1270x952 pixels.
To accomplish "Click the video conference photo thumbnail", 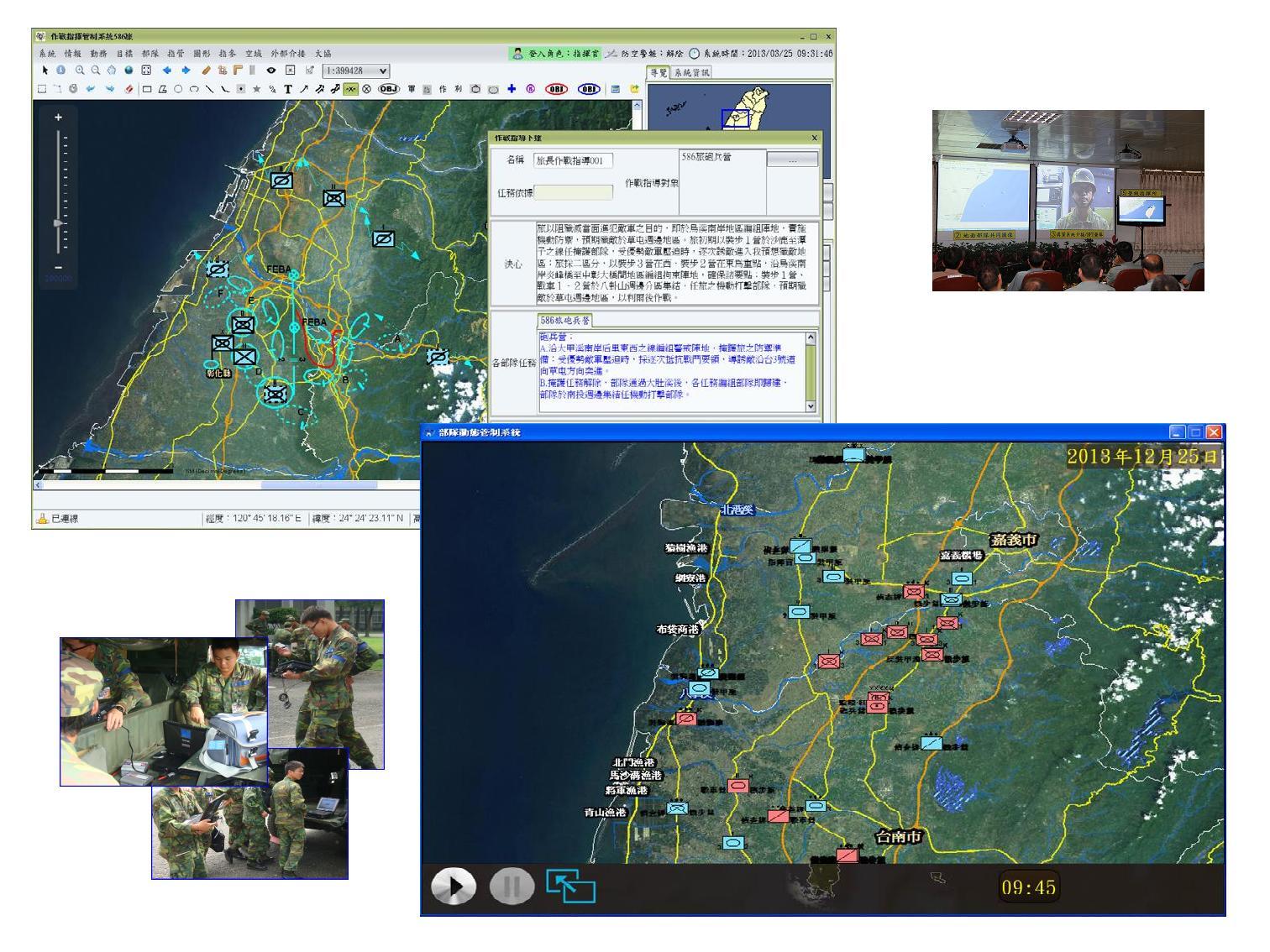I will click(x=1068, y=201).
